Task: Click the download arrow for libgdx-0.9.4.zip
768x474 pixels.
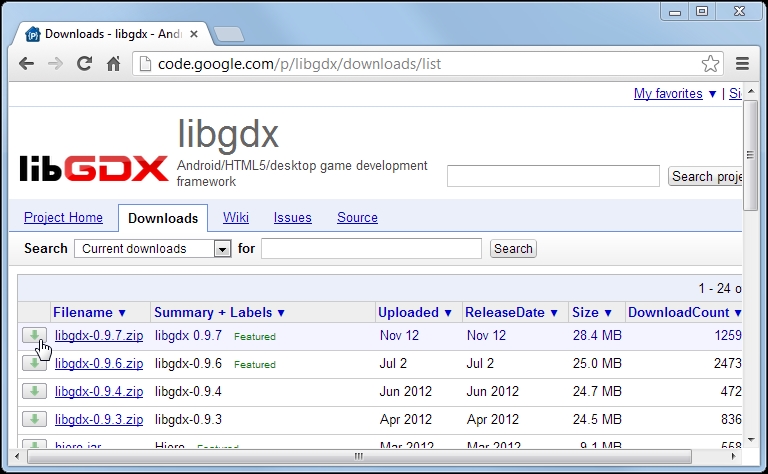Action: [x=34, y=391]
